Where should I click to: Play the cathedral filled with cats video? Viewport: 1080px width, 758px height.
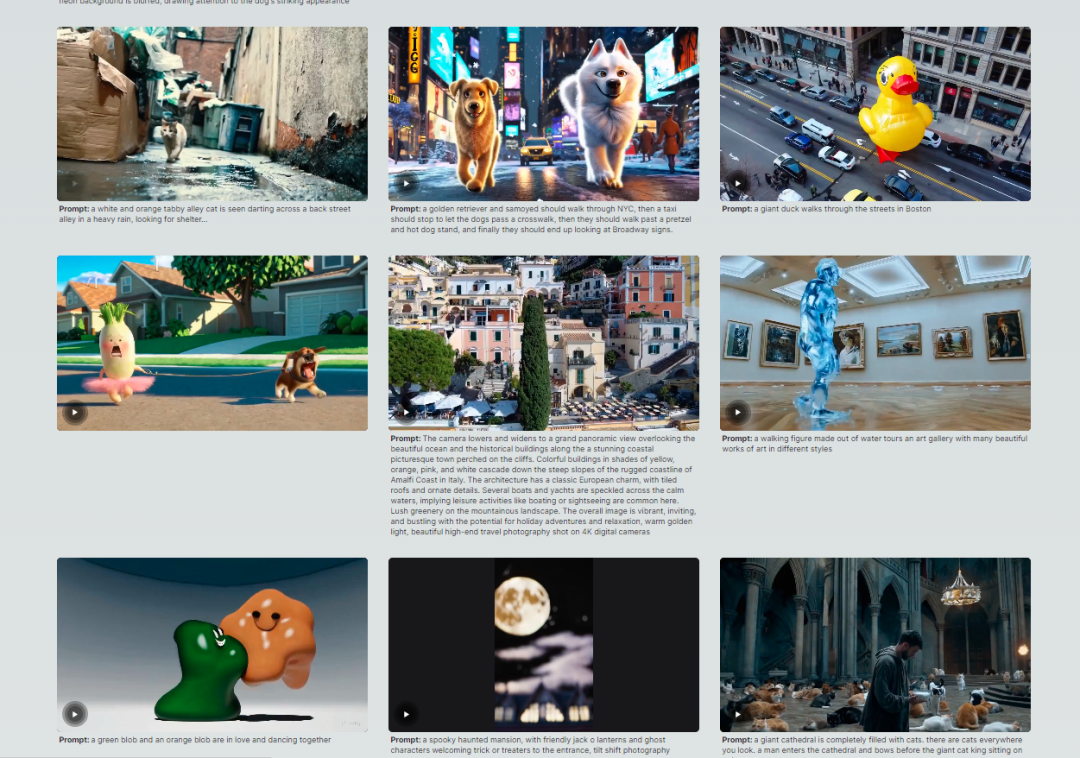[x=738, y=714]
